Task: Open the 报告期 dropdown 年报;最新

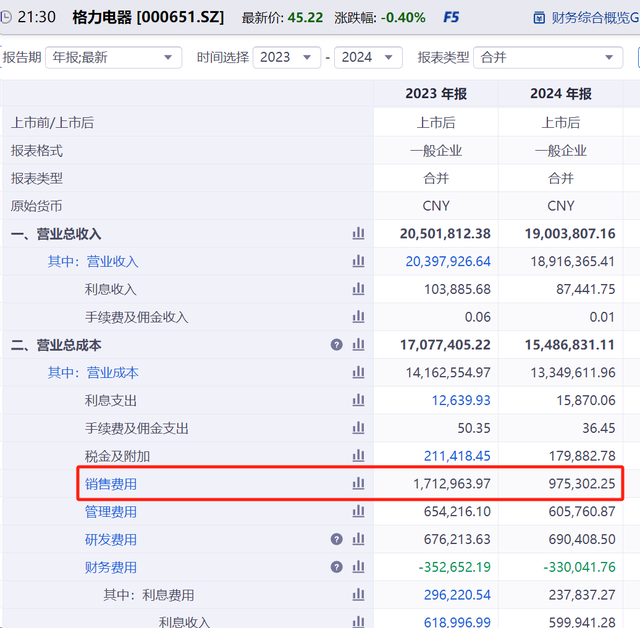Action: 113,58
